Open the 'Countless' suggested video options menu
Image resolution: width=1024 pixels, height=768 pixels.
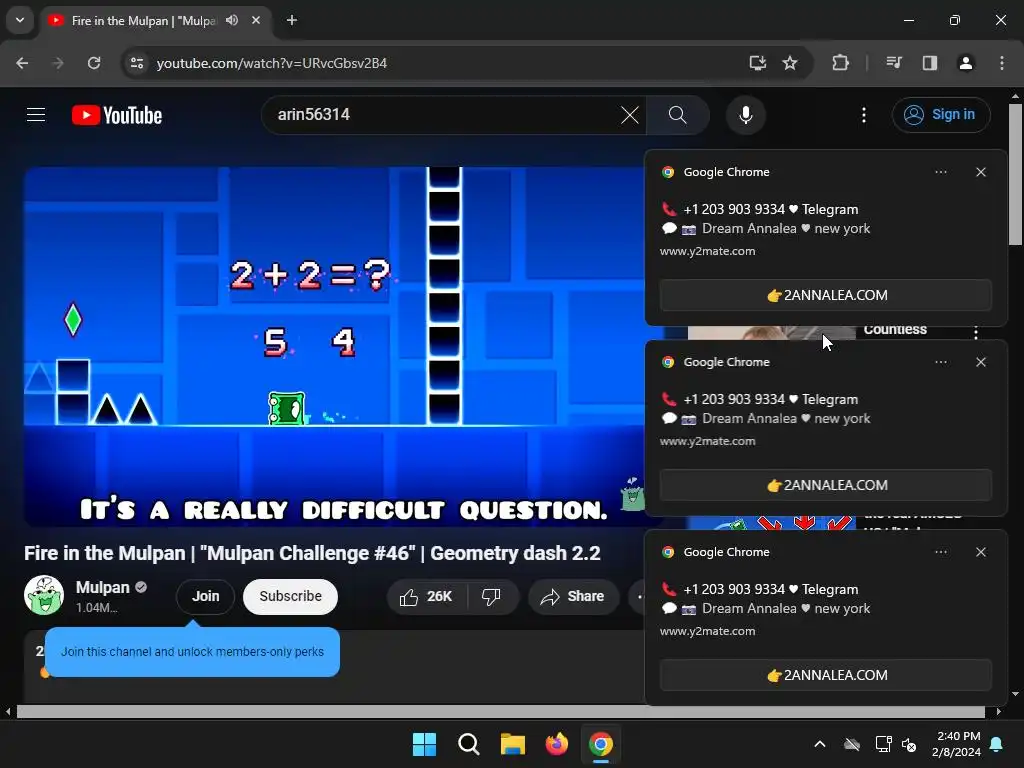point(976,332)
